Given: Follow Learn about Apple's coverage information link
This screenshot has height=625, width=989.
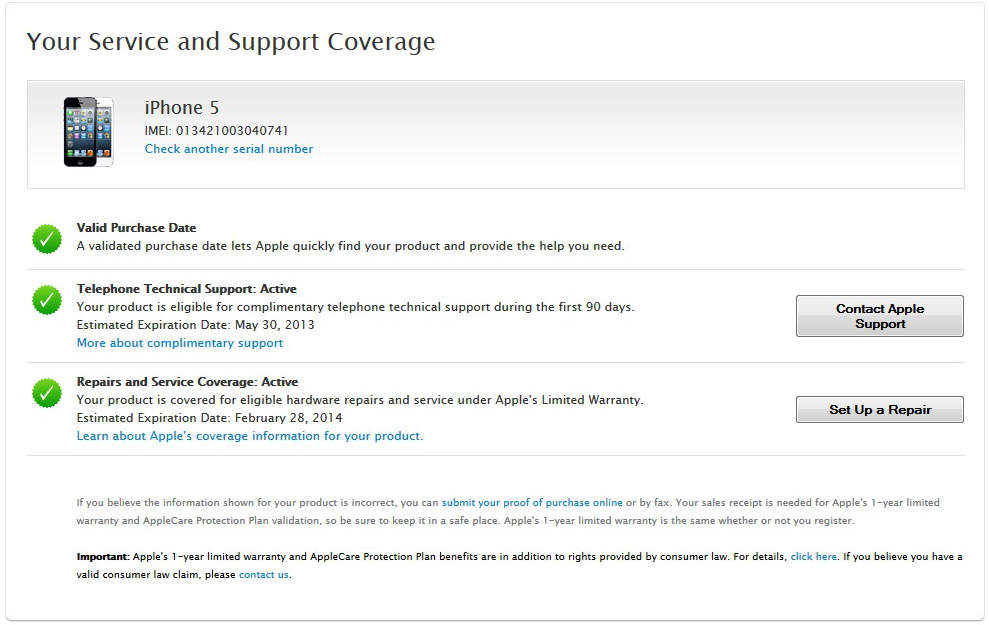Looking at the screenshot, I should coord(249,436).
